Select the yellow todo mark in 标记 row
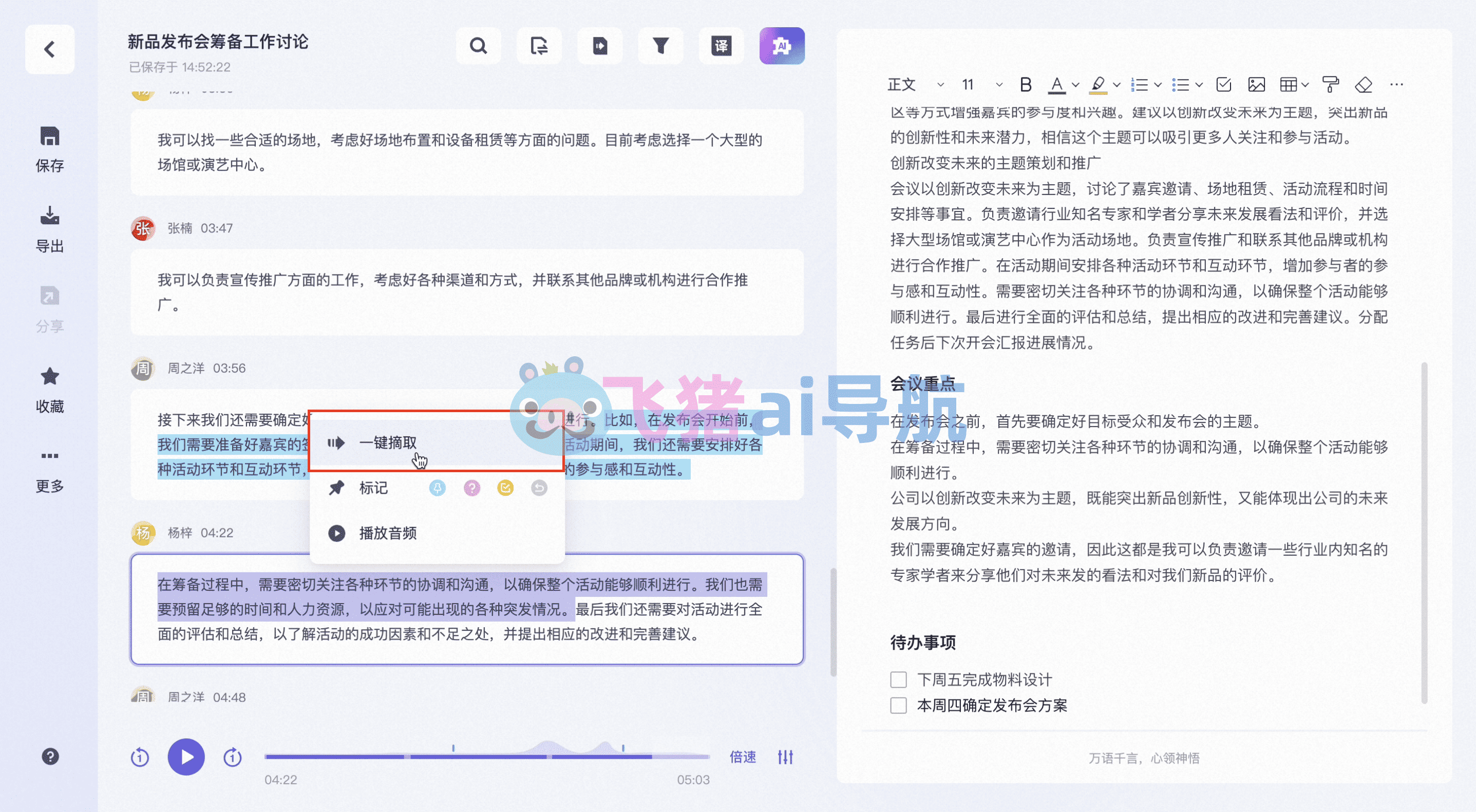Screen dimensions: 1476x812 505,488
